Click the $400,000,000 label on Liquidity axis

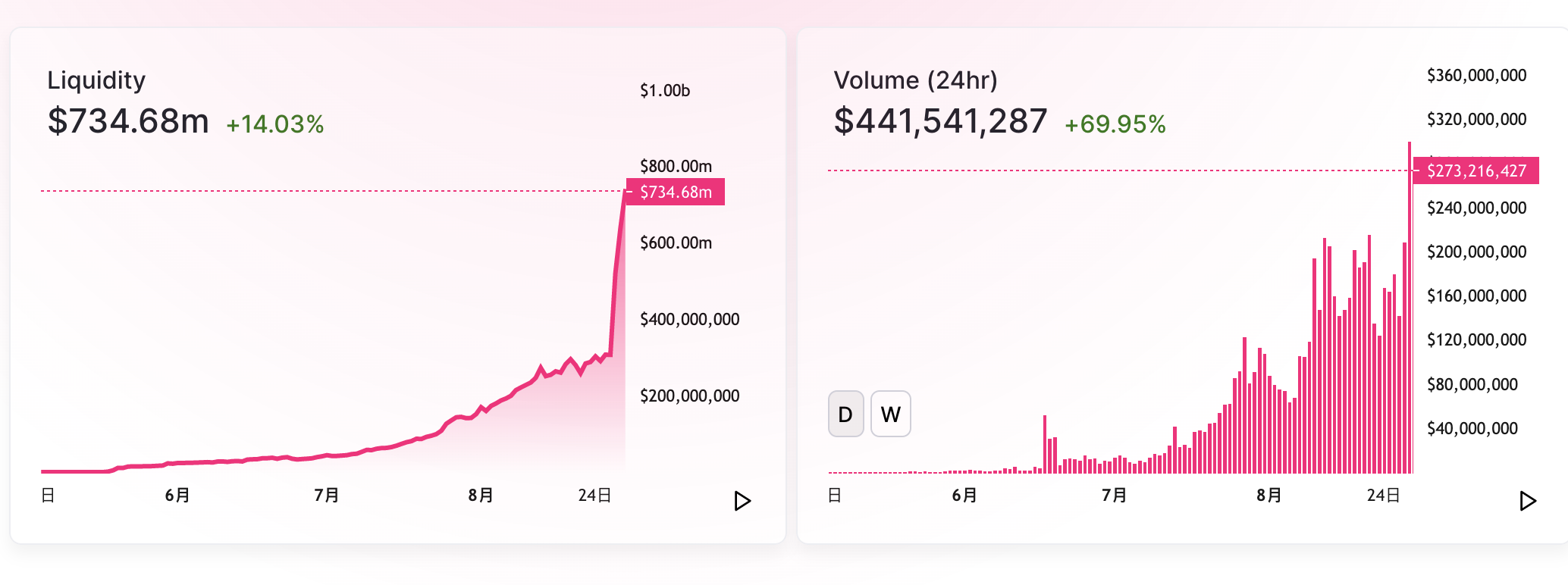pos(689,320)
